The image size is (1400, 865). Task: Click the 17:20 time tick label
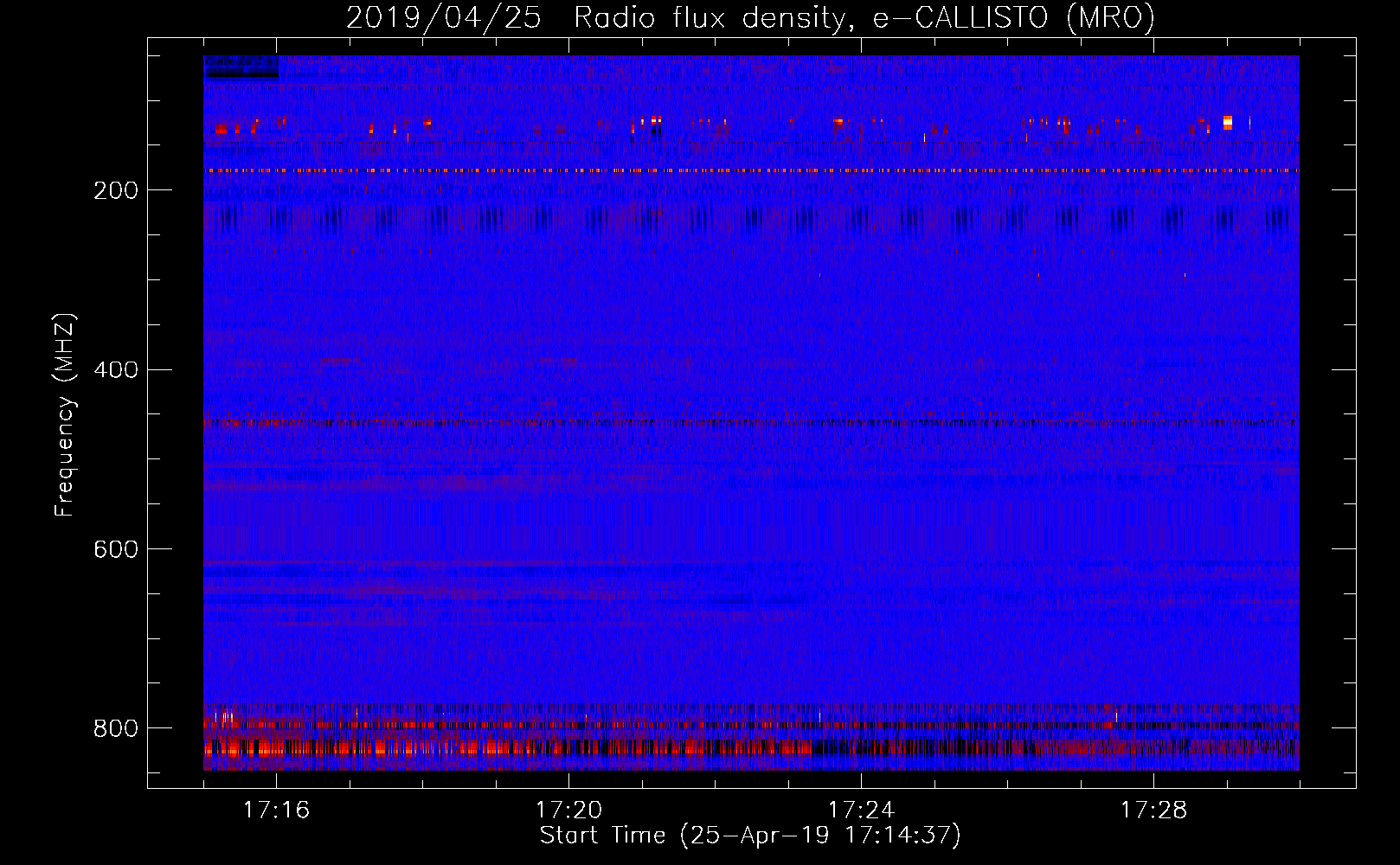568,811
